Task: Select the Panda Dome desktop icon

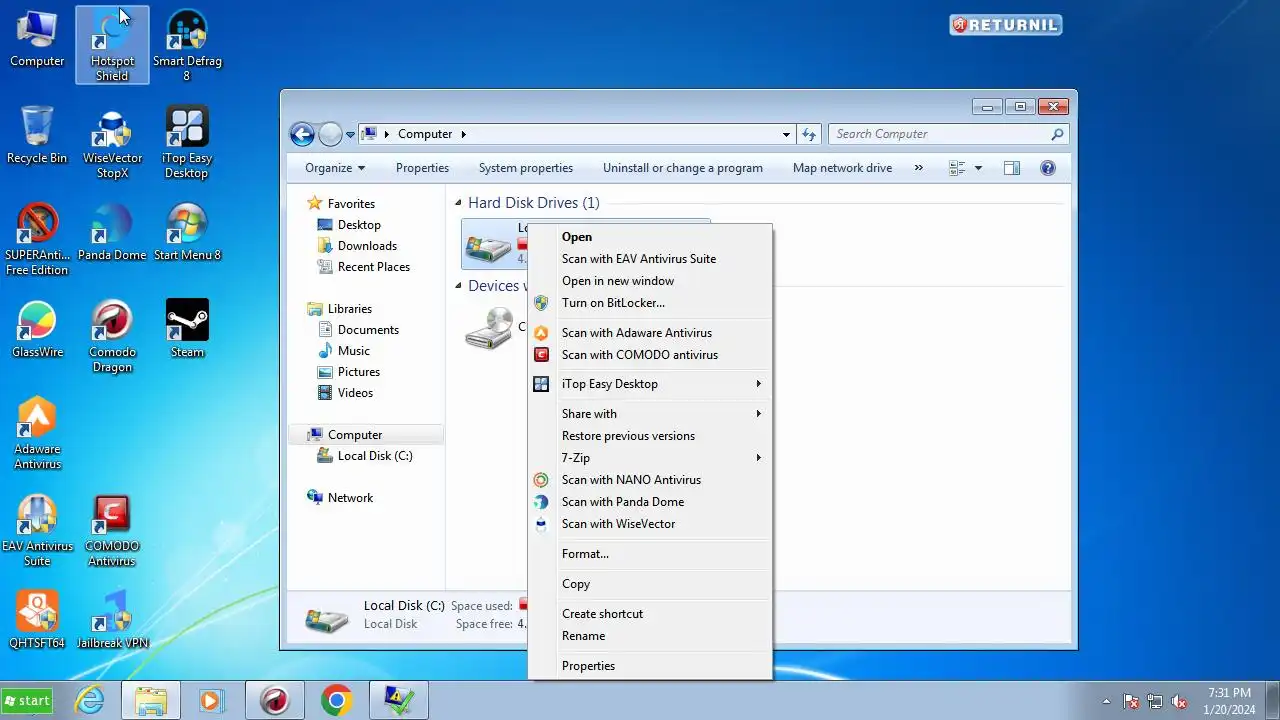Action: click(112, 232)
